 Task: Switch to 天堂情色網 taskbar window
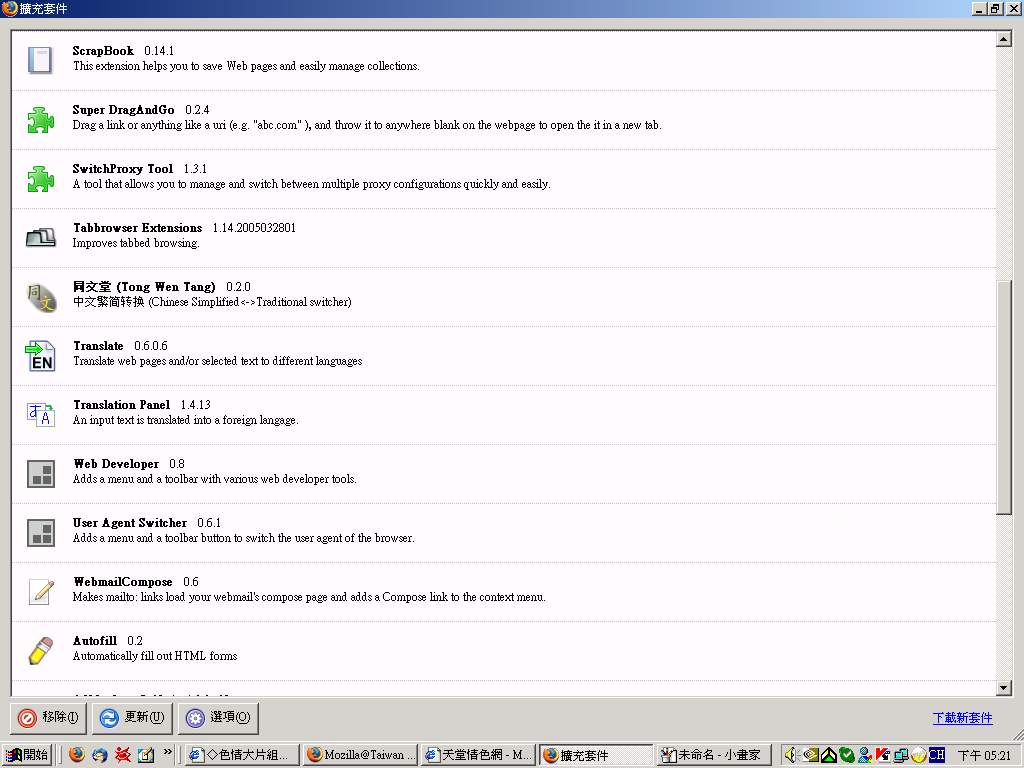pyautogui.click(x=479, y=755)
